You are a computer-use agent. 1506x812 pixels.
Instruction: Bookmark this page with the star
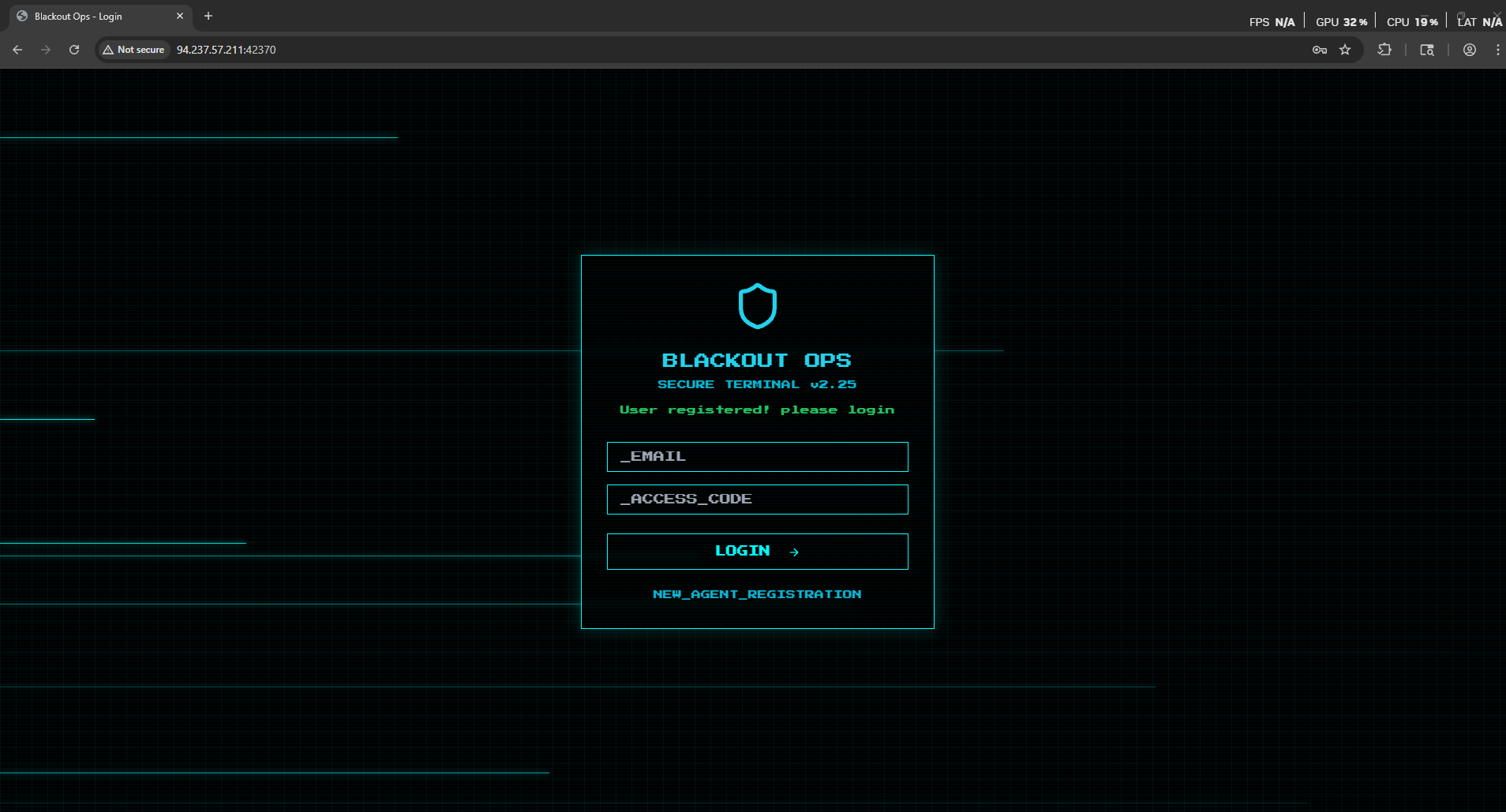1345,50
